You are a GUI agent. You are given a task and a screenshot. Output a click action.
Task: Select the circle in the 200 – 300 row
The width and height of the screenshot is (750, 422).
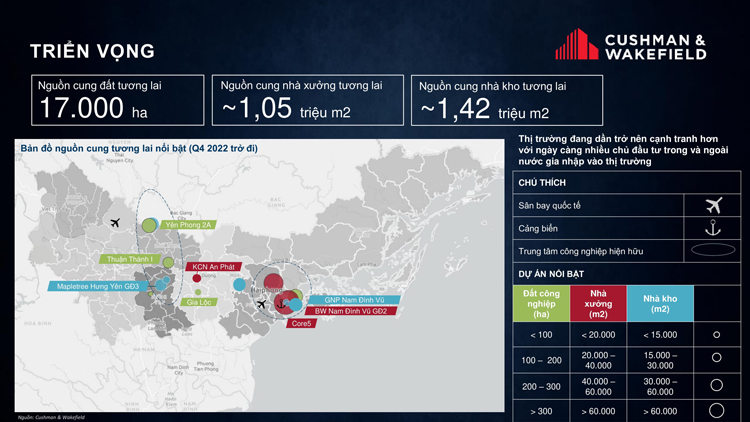tap(716, 384)
